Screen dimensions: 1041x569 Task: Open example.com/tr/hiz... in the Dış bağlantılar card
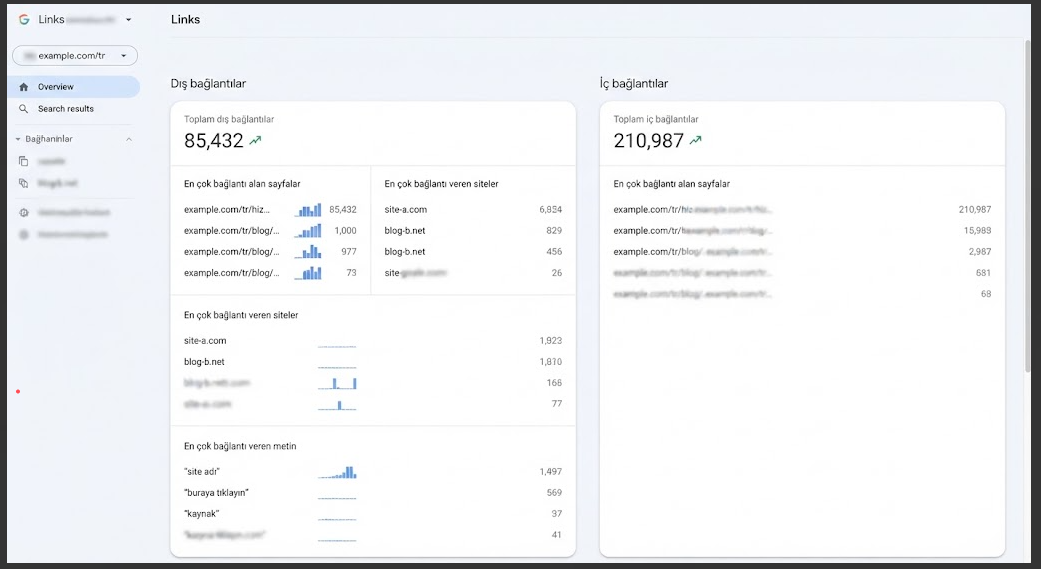(227, 210)
